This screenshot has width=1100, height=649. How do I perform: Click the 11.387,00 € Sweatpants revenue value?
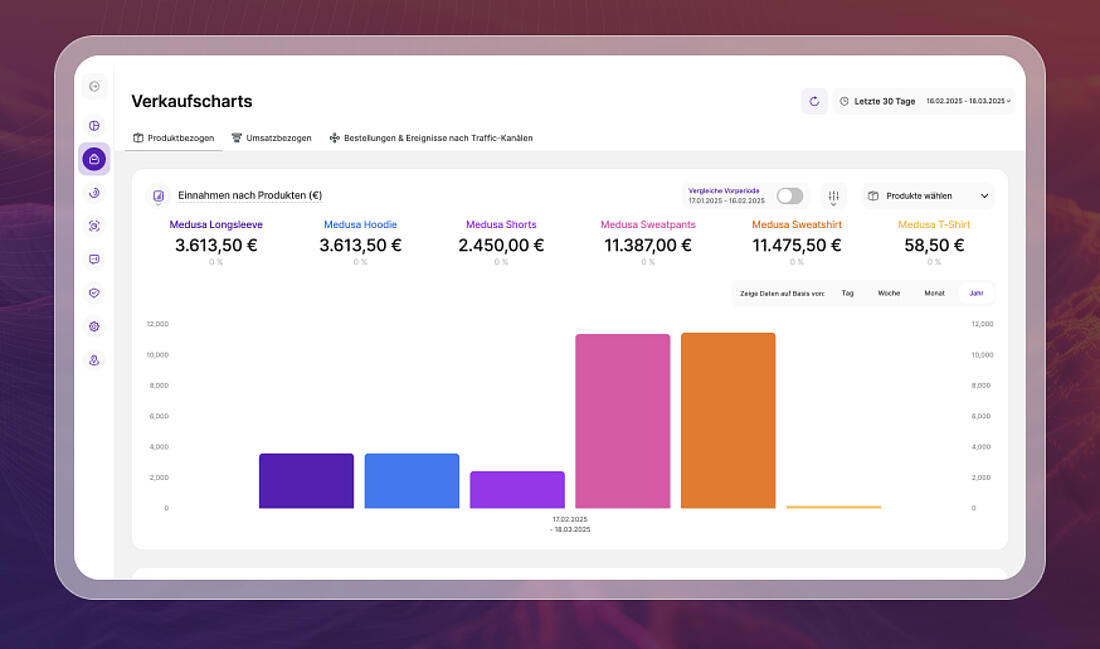(x=648, y=246)
